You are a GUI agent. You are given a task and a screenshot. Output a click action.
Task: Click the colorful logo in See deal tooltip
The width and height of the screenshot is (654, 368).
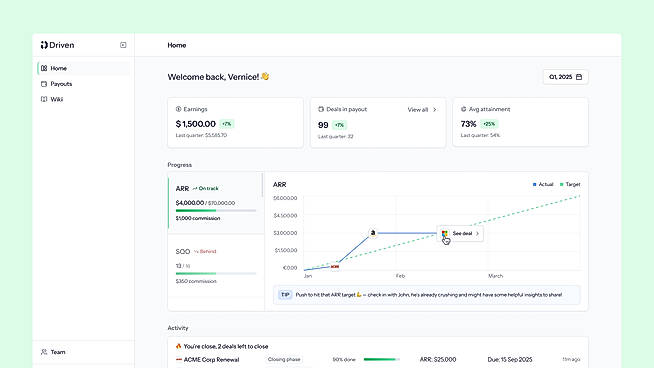pyautogui.click(x=445, y=234)
